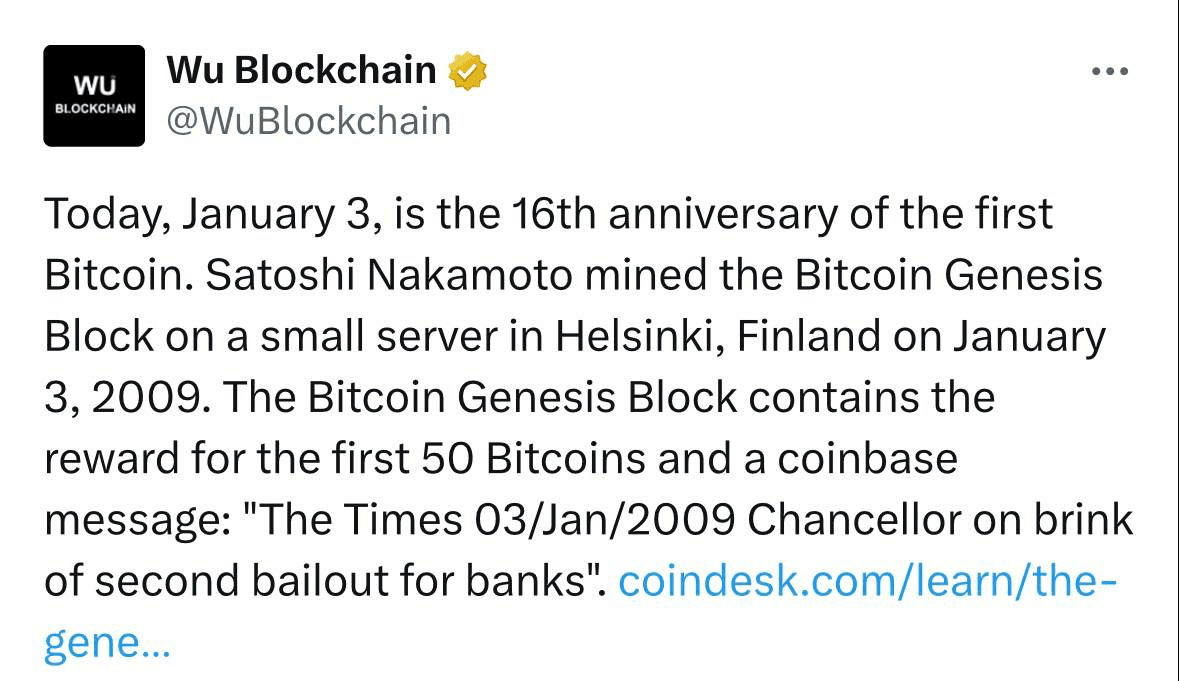Click the truncated "gene…" link continuation
Image resolution: width=1179 pixels, height=681 pixels.
[108, 643]
